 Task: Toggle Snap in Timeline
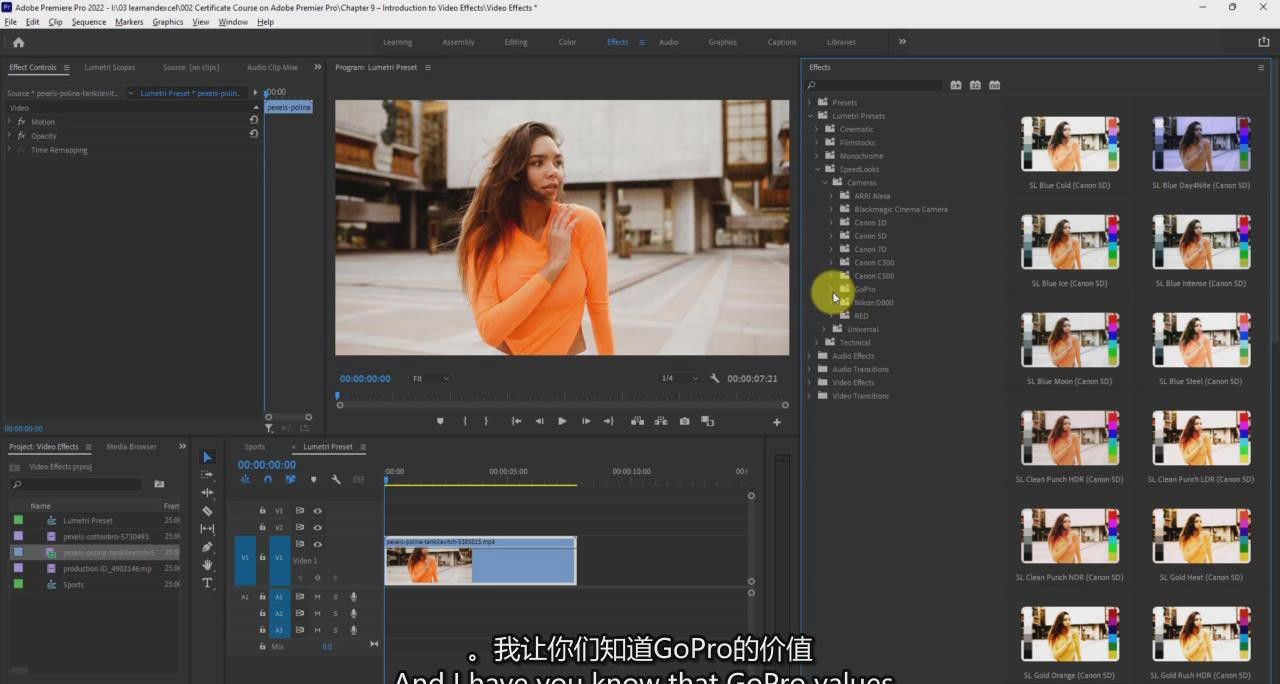point(268,480)
